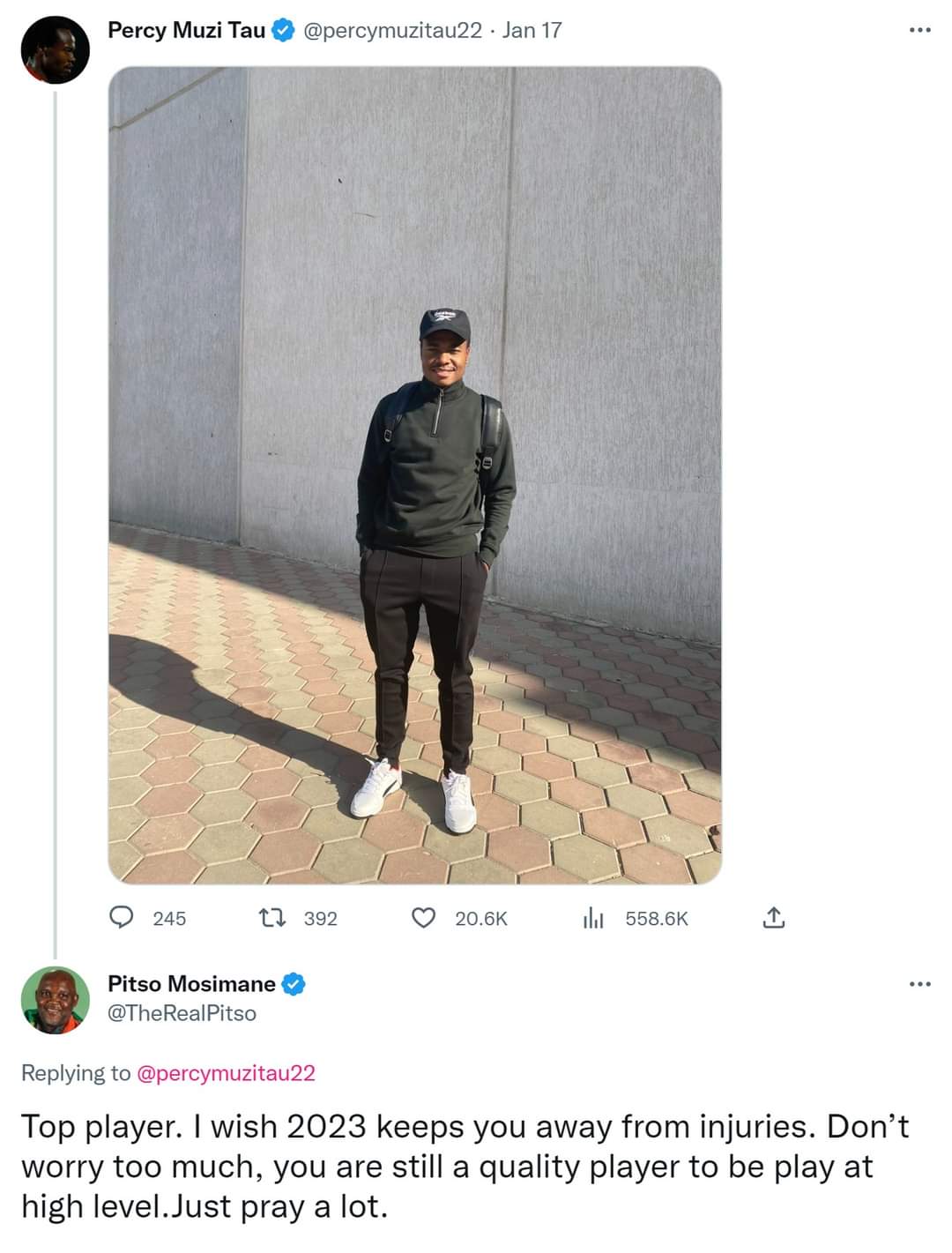Click the 20.6K likes count
The height and width of the screenshot is (1253, 952).
coord(480,919)
